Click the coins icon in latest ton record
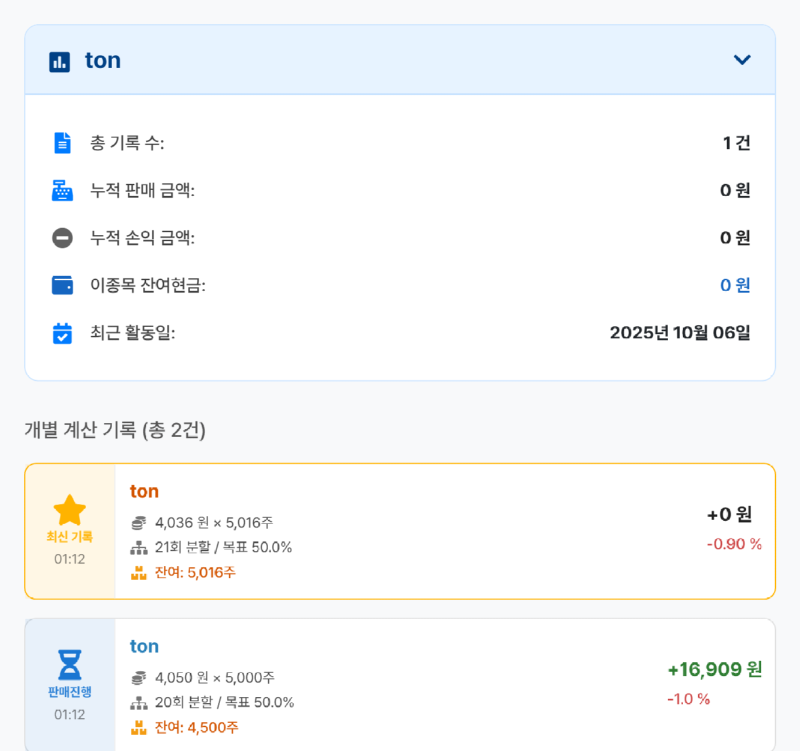Viewport: 800px width, 751px height. [x=139, y=523]
